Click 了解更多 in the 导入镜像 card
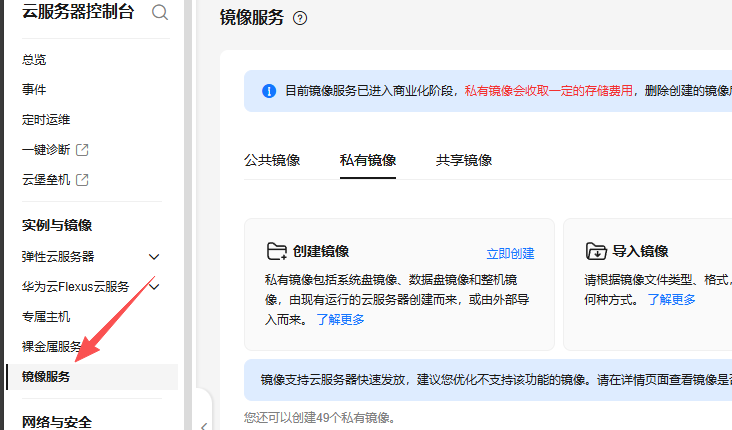This screenshot has height=430, width=732. coord(671,300)
